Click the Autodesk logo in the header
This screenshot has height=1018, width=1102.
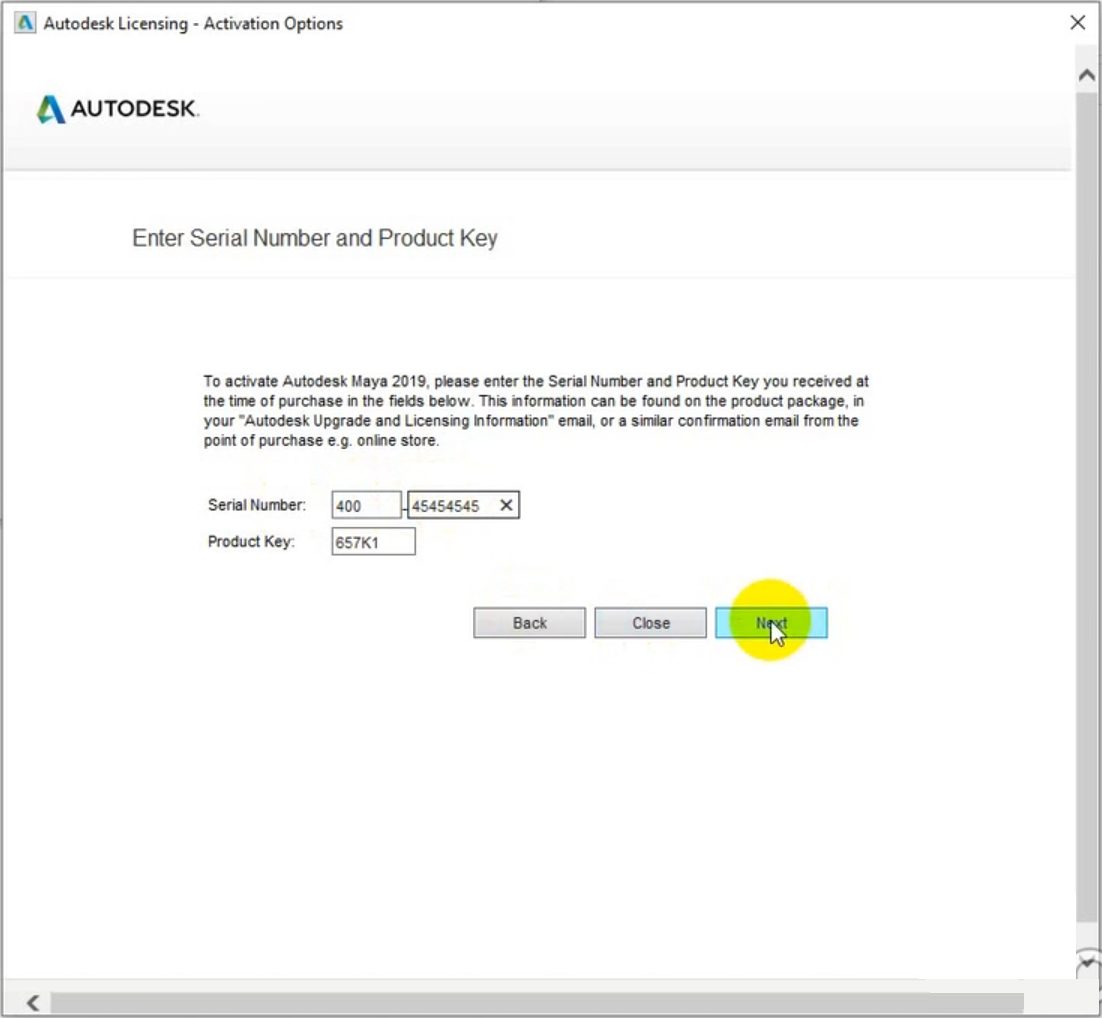[x=118, y=109]
